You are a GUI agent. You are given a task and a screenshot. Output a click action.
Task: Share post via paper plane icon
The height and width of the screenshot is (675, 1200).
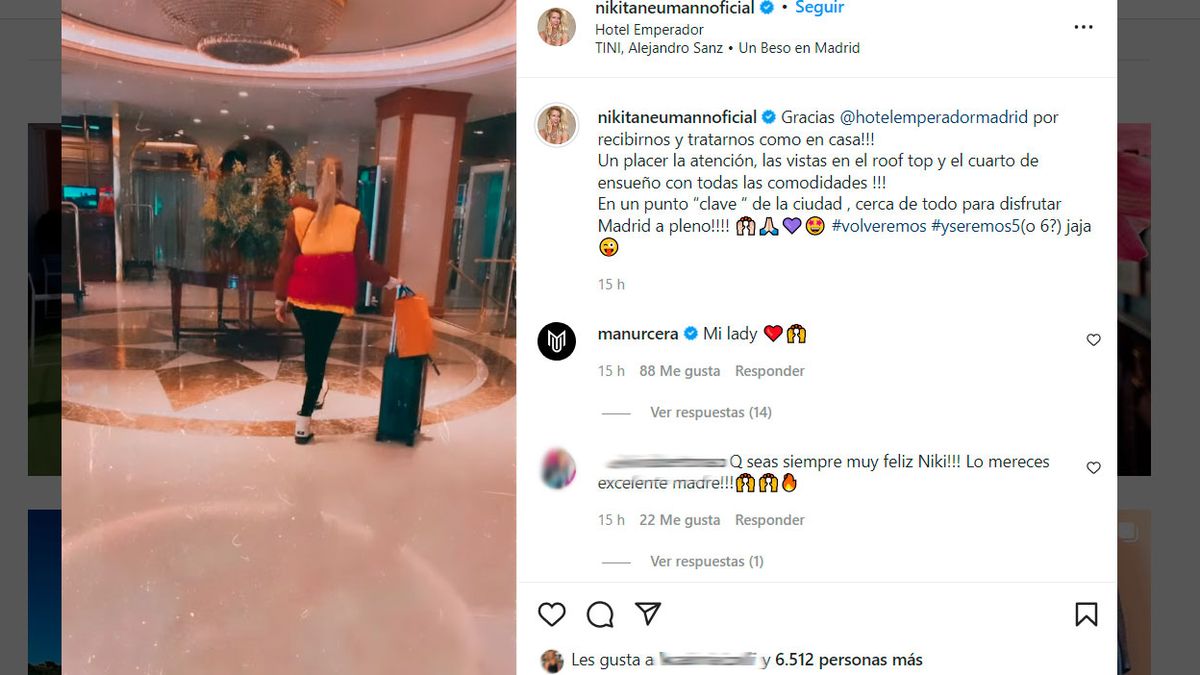click(648, 614)
